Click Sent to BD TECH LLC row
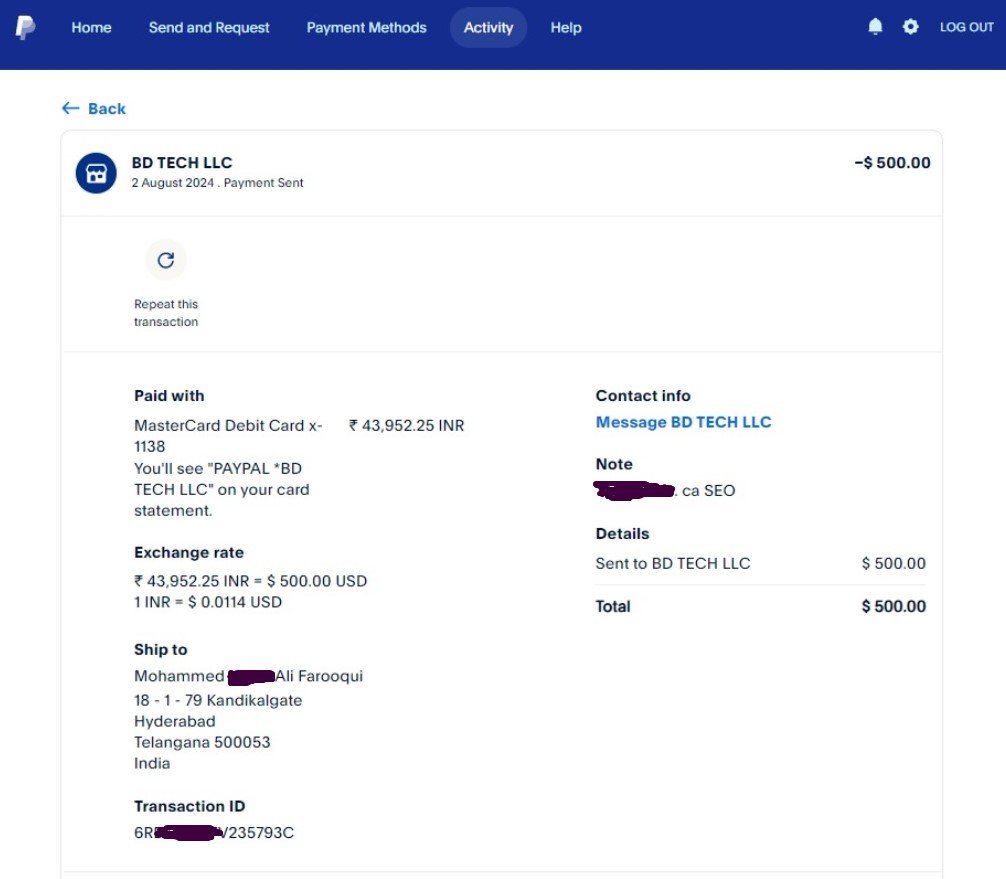Image resolution: width=1006 pixels, height=879 pixels. pyautogui.click(x=761, y=563)
